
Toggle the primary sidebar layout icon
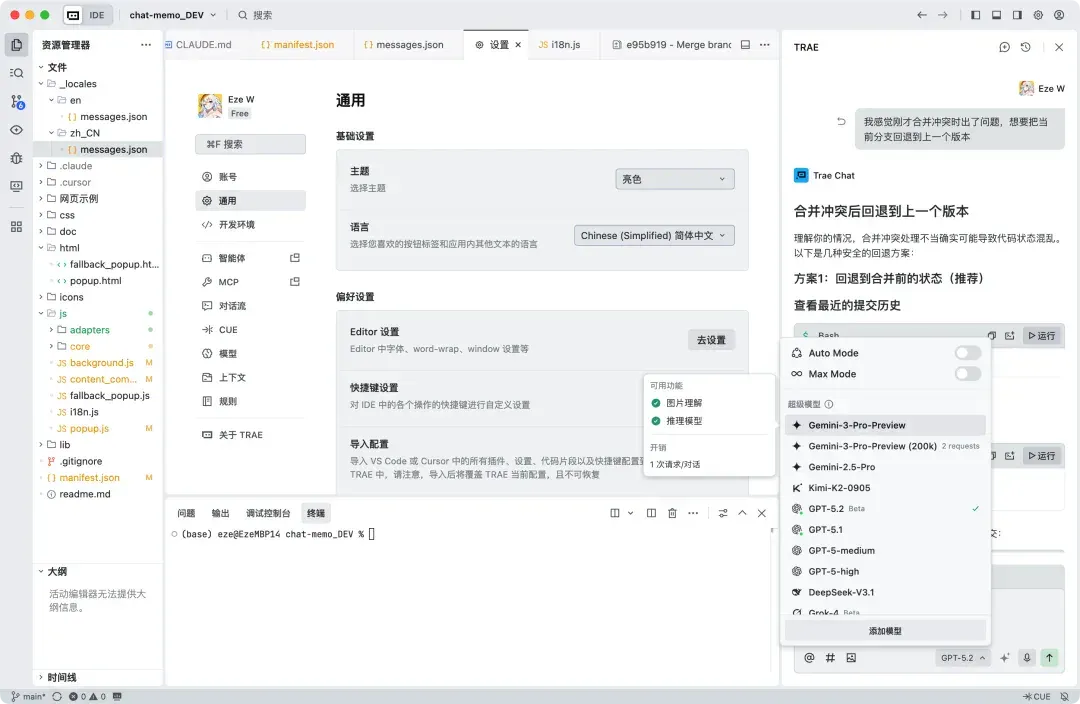[x=975, y=14]
